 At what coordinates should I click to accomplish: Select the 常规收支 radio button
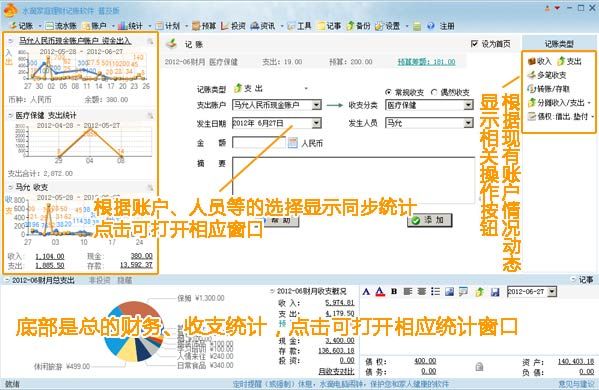389,92
